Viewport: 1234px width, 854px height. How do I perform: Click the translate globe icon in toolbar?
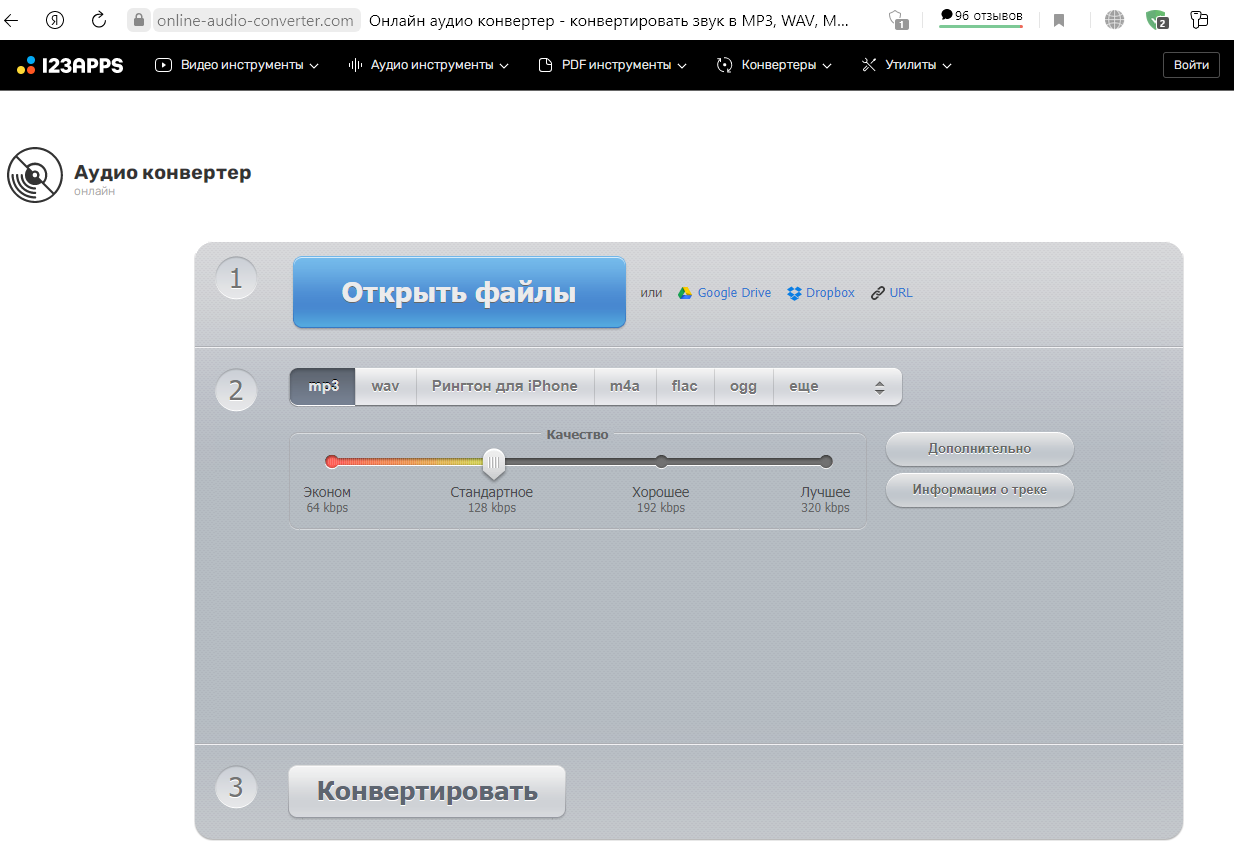pyautogui.click(x=1114, y=17)
